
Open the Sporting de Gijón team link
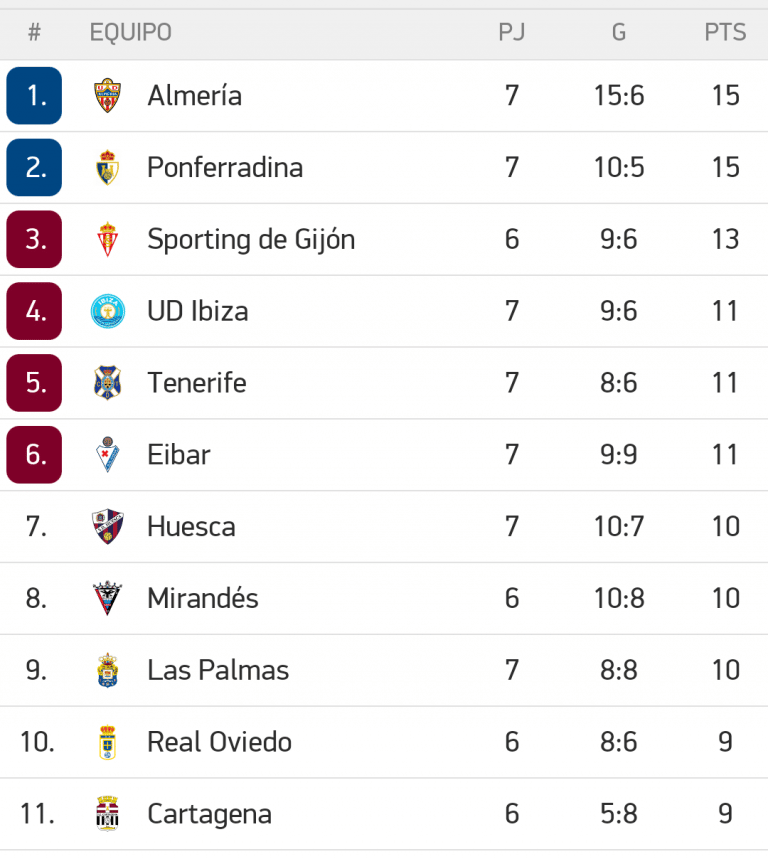click(250, 240)
